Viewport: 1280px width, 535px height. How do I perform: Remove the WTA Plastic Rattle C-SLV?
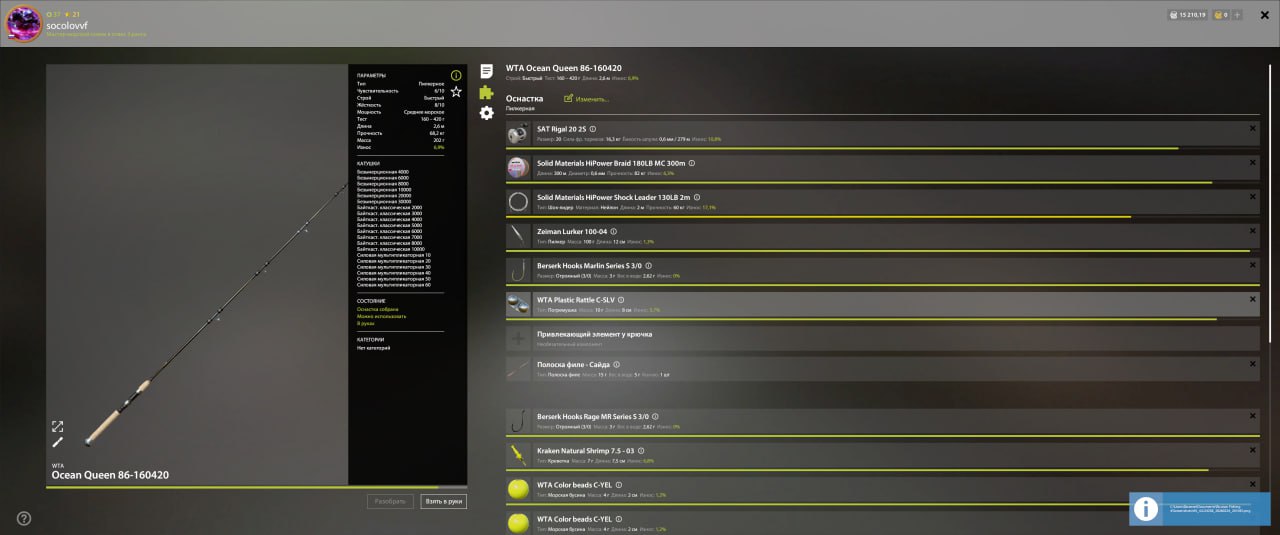click(x=1252, y=299)
